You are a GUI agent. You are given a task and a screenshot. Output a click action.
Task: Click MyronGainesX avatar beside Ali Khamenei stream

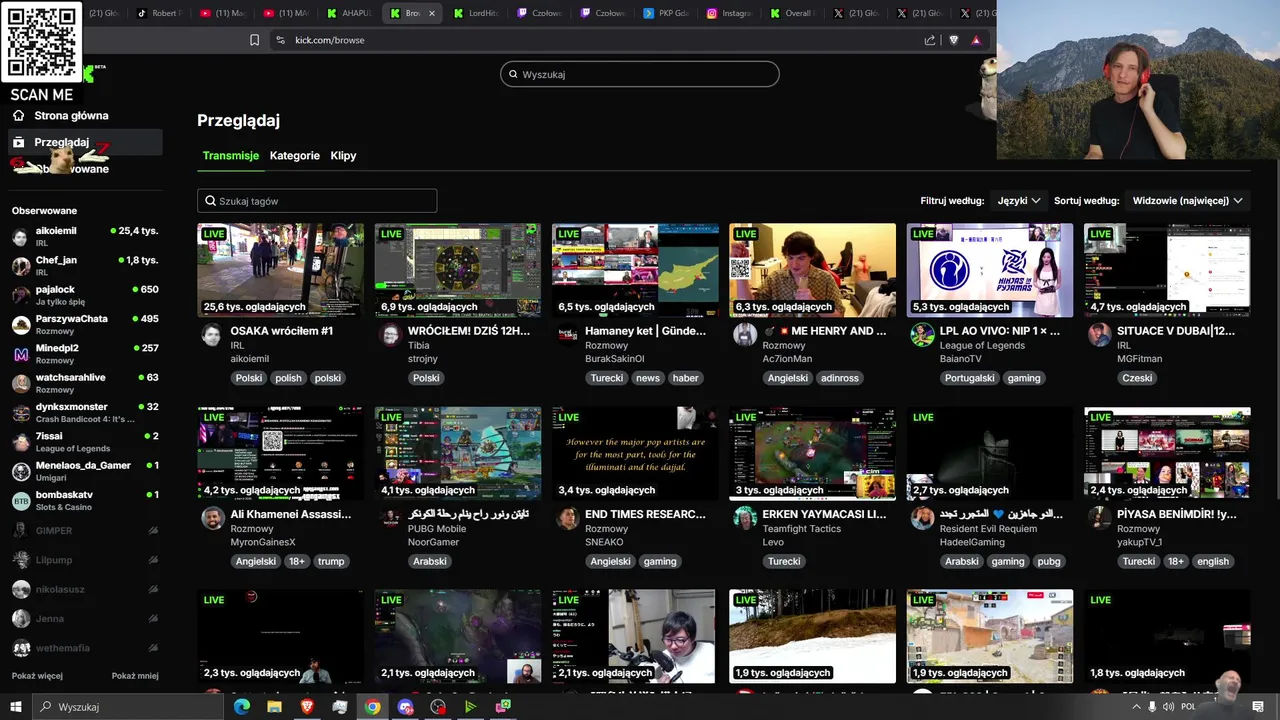click(x=212, y=518)
